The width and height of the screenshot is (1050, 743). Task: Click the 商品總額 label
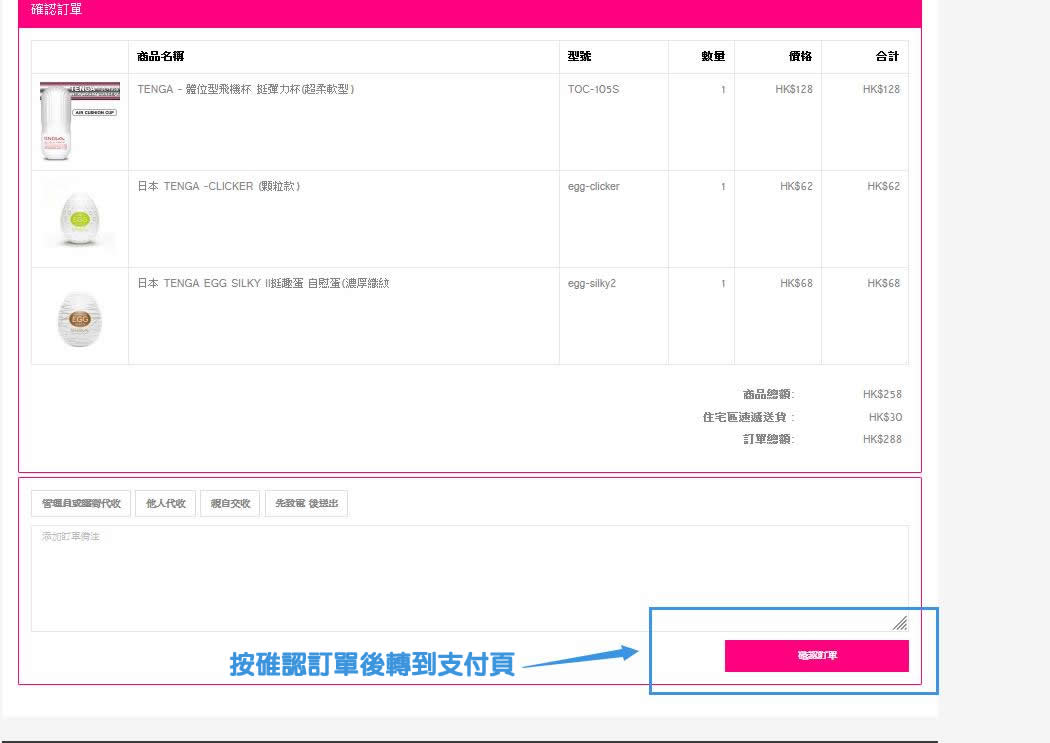tap(769, 394)
